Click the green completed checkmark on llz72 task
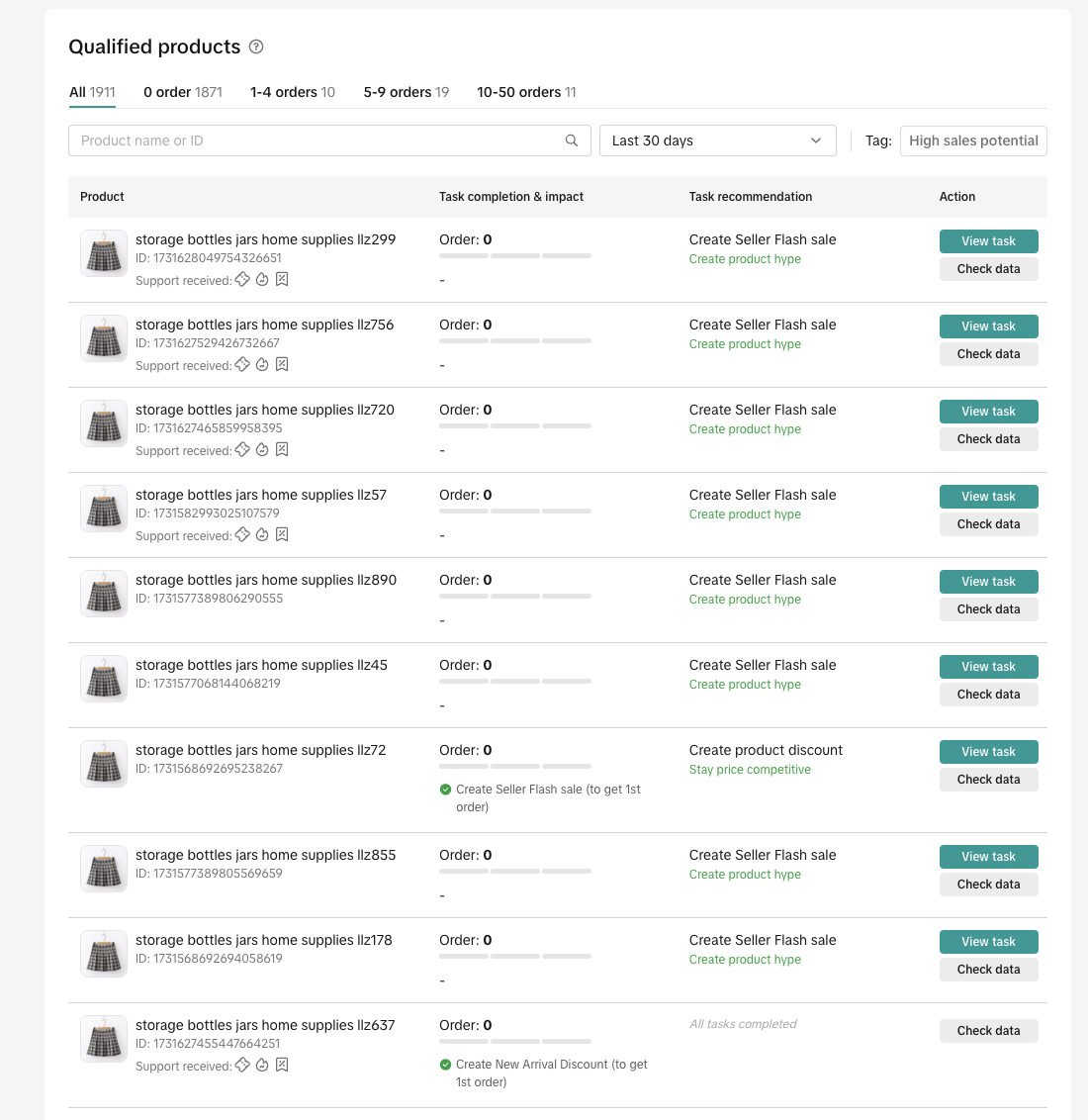 point(444,790)
